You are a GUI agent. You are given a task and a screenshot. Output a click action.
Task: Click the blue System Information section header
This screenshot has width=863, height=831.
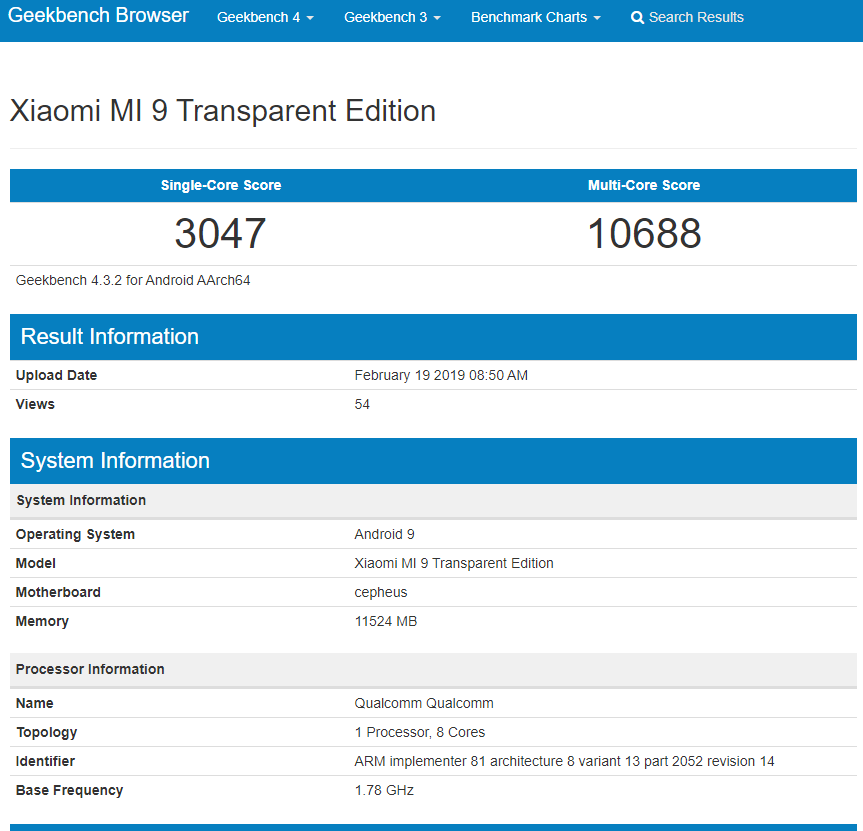[x=433, y=461]
